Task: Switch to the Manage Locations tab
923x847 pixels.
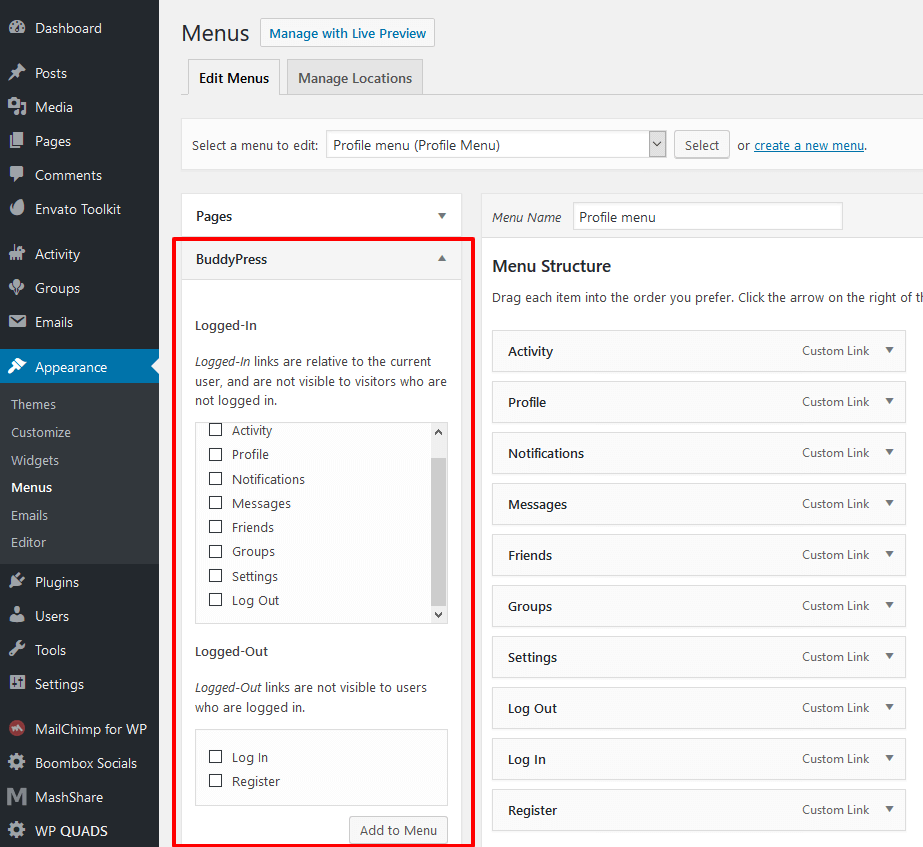Action: 355,77
